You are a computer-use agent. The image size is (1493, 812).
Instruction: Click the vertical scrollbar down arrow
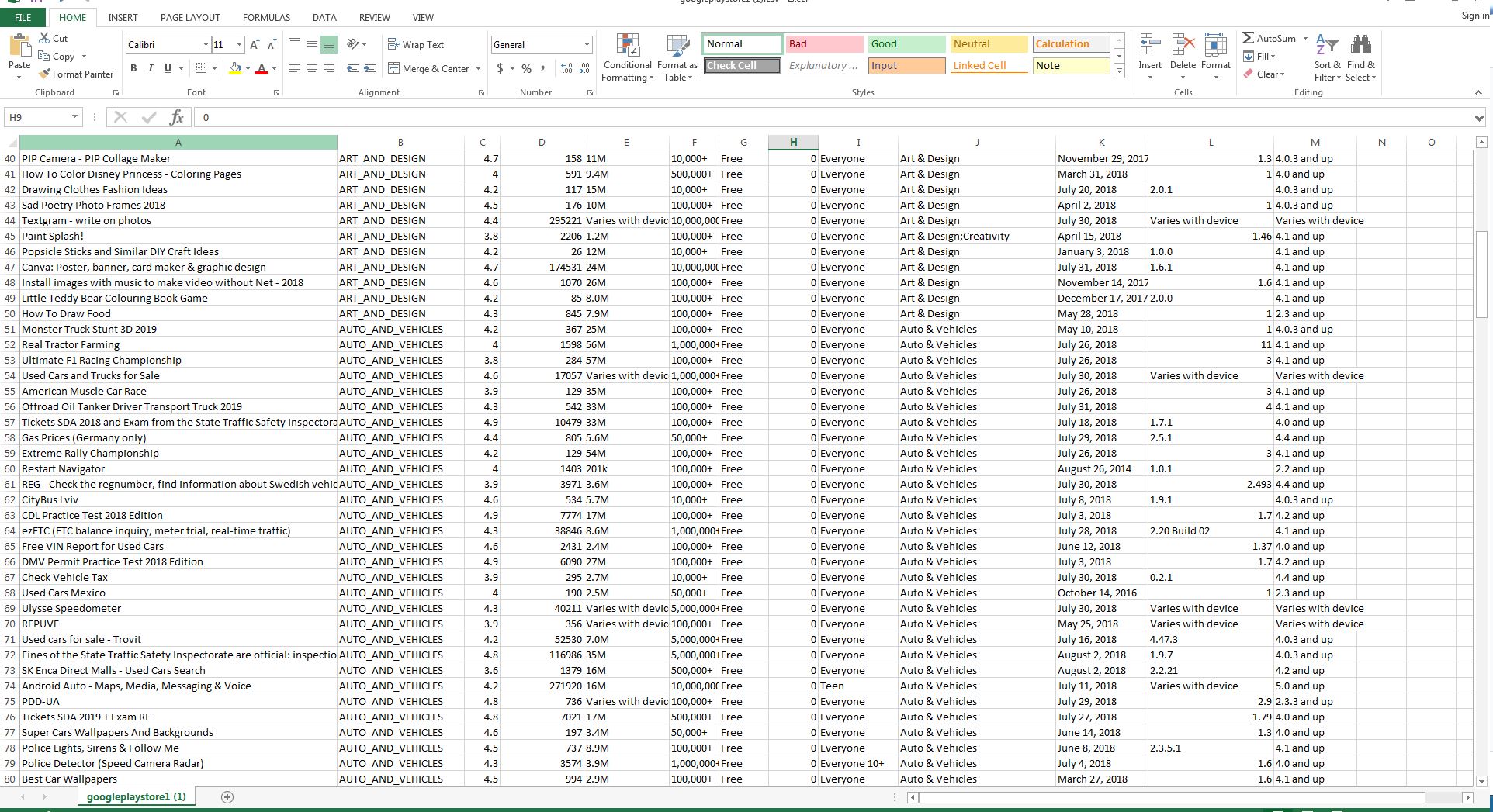click(x=1481, y=781)
